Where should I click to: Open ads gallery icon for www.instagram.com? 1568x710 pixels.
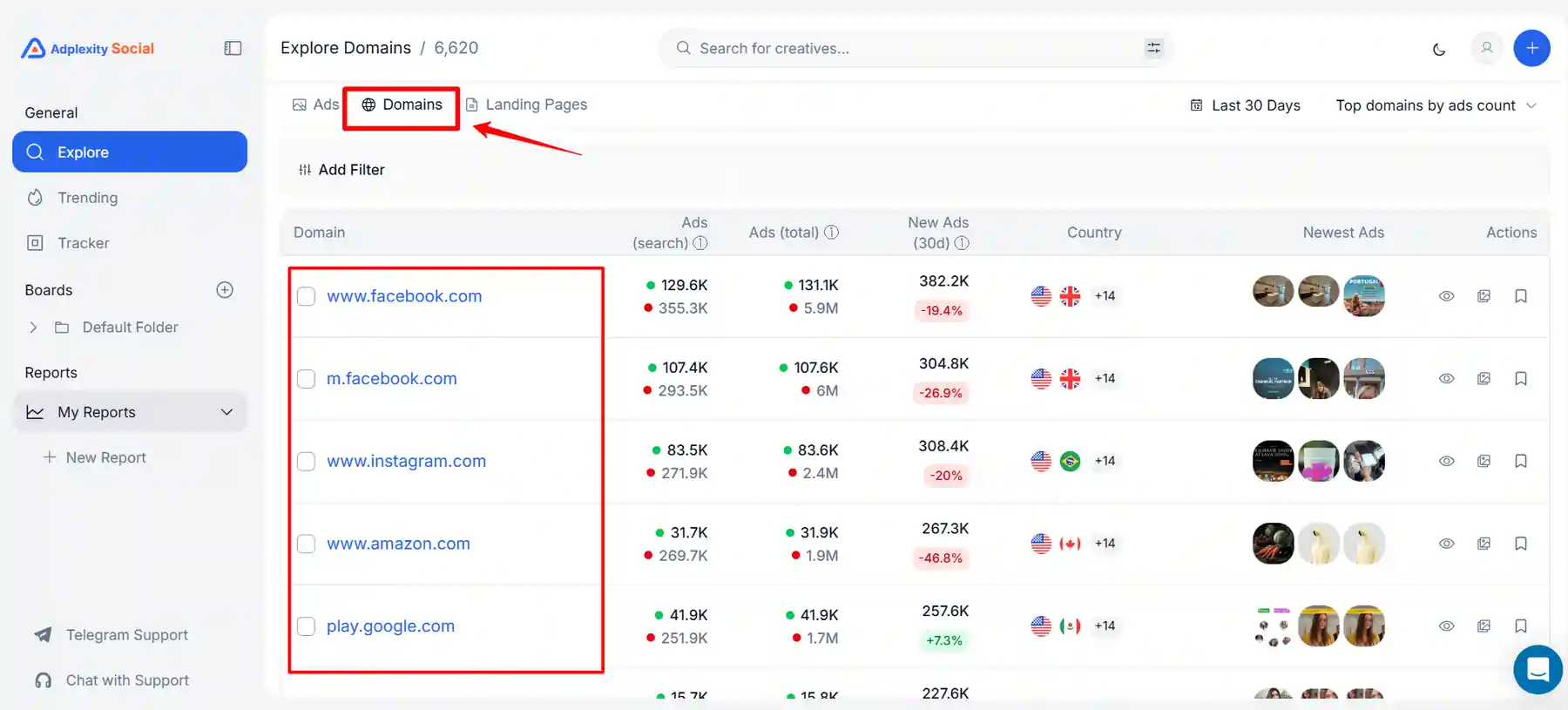[1484, 461]
